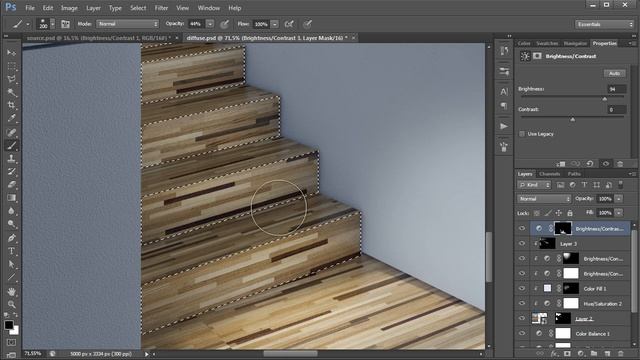Select the Healing Brush tool
Viewport: 640px width, 360px height.
(11, 132)
